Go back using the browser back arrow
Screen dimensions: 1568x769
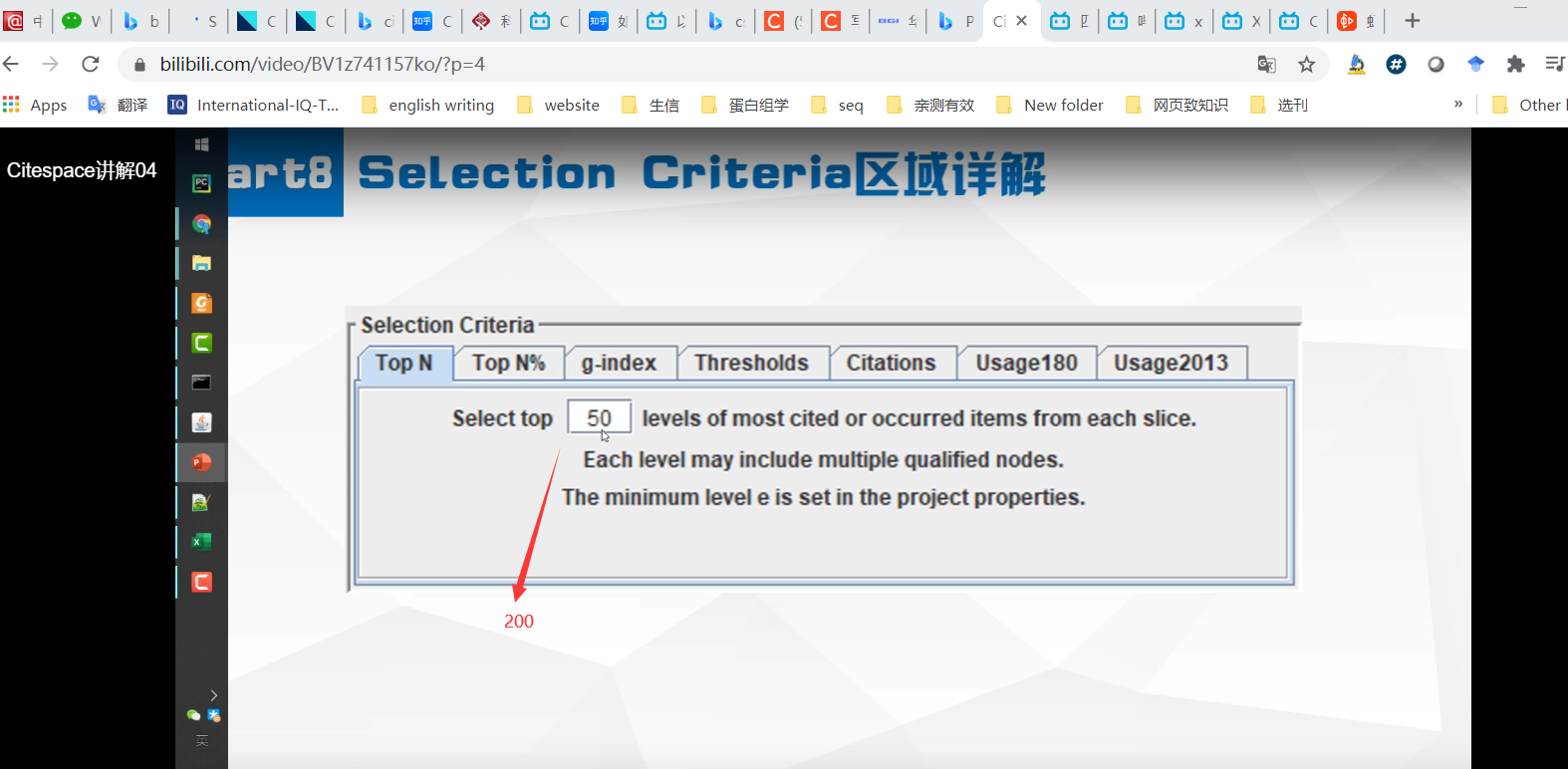point(11,64)
